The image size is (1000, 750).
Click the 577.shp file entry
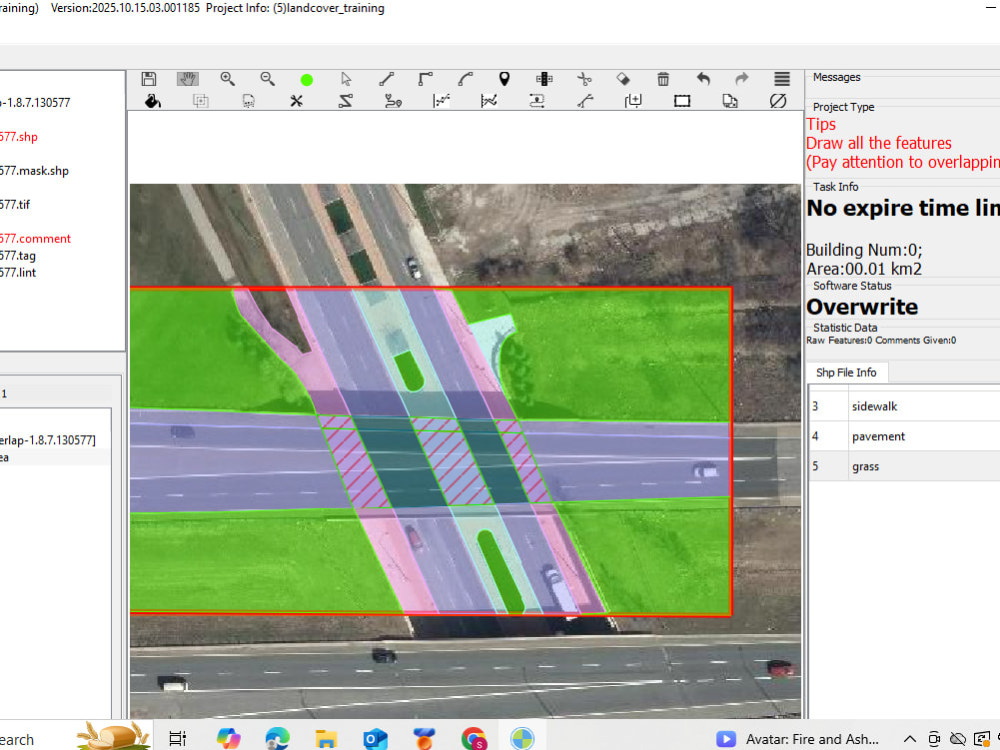(18, 137)
